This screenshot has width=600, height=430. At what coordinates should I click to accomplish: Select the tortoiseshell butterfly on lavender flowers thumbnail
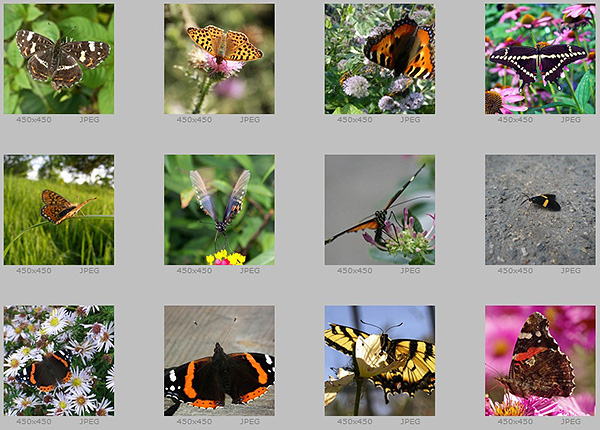pos(380,59)
